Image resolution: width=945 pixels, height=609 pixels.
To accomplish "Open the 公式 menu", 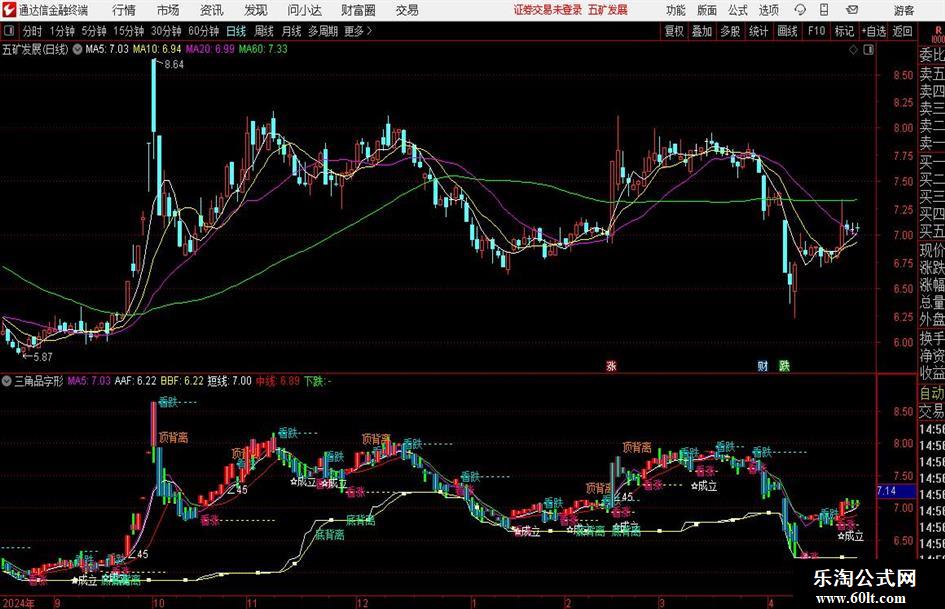I will coord(738,10).
